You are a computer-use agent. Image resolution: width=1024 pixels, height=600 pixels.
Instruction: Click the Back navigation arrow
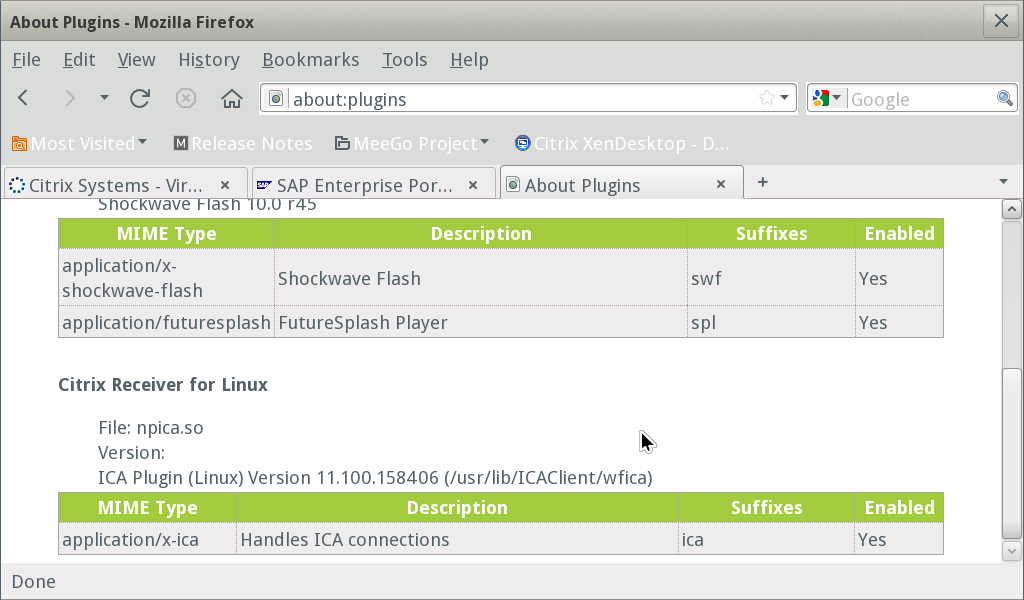[24, 98]
